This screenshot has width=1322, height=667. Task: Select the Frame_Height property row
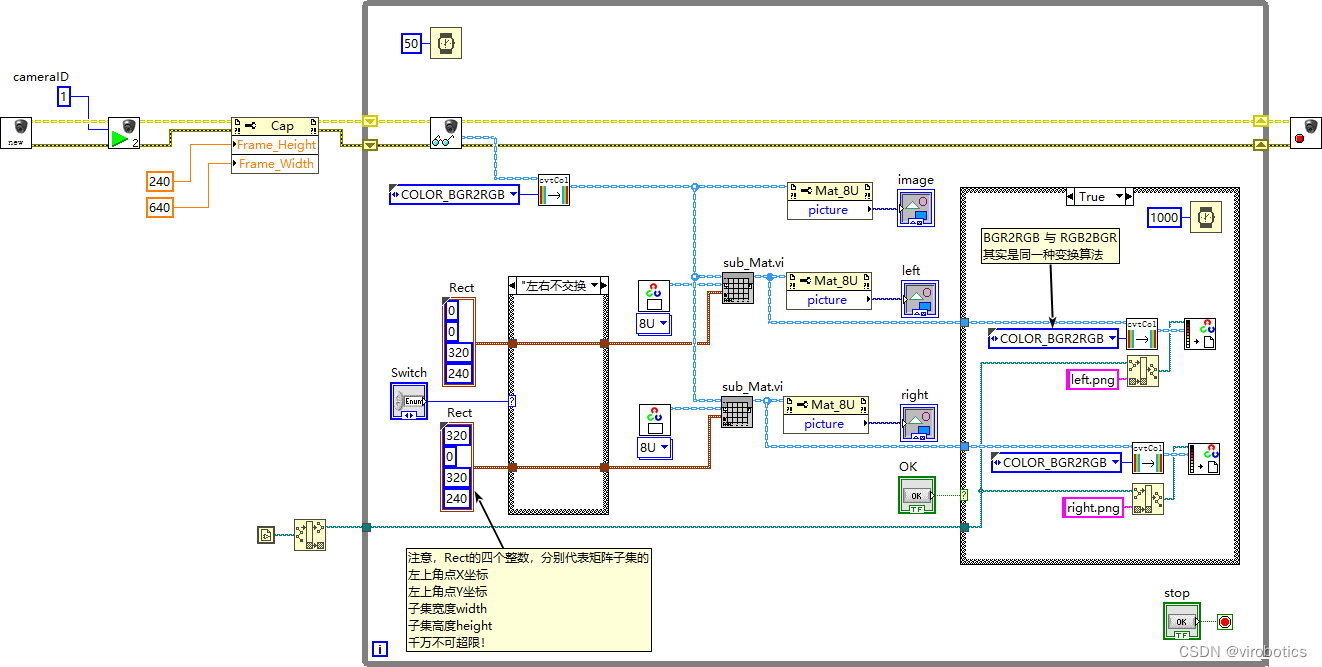click(x=275, y=145)
